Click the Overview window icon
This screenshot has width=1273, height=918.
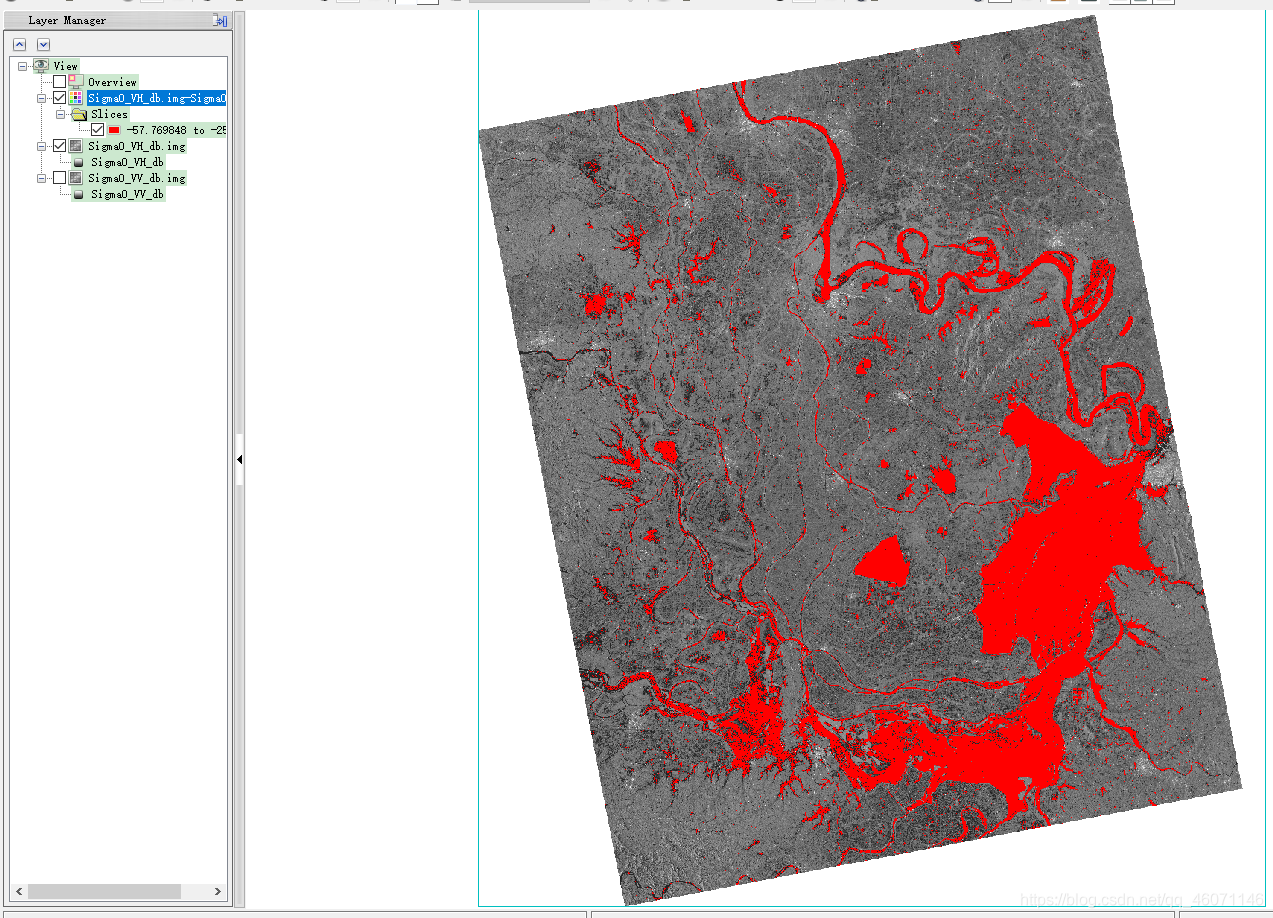tap(76, 82)
